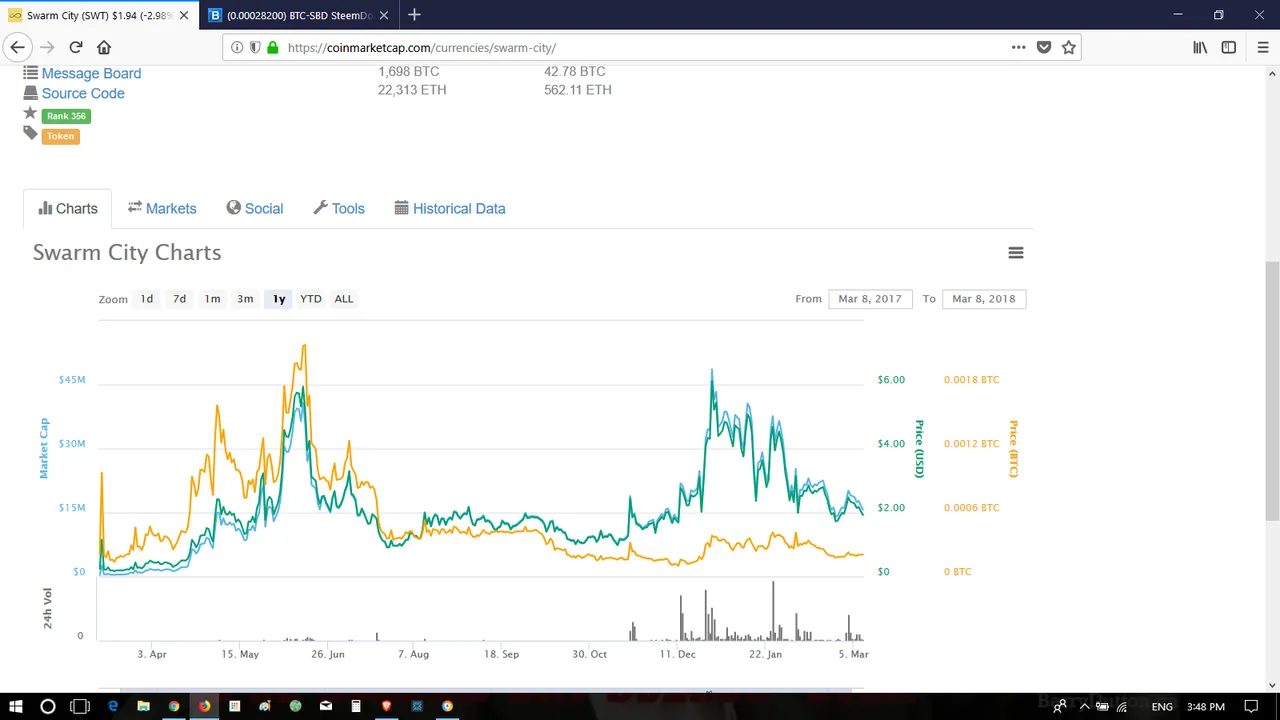
Task: Open the Message Board link
Action: tap(91, 73)
